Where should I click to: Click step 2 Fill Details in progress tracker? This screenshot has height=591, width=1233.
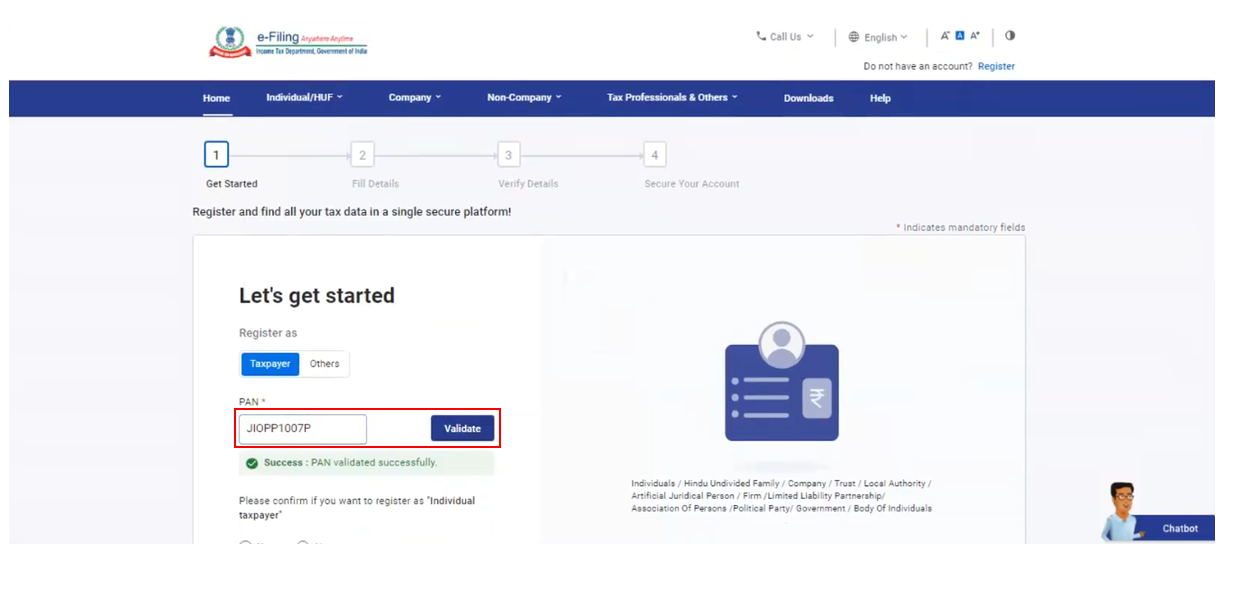pos(362,155)
